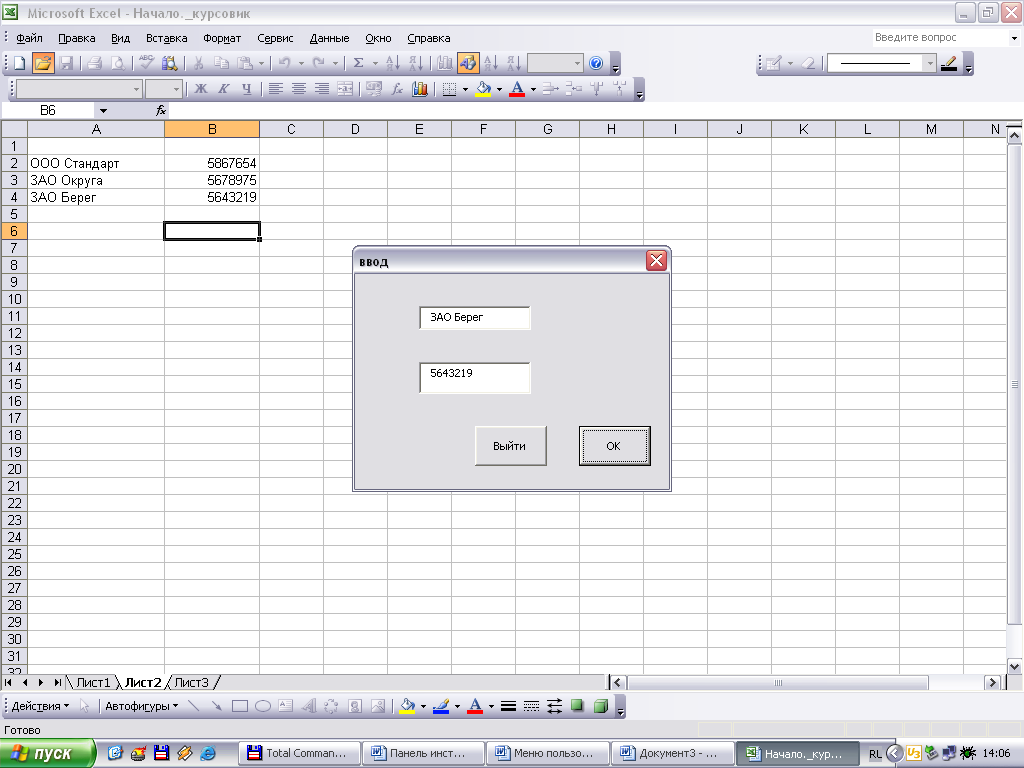The width and height of the screenshot is (1024, 768).
Task: Click the Center alignment icon
Action: point(299,89)
